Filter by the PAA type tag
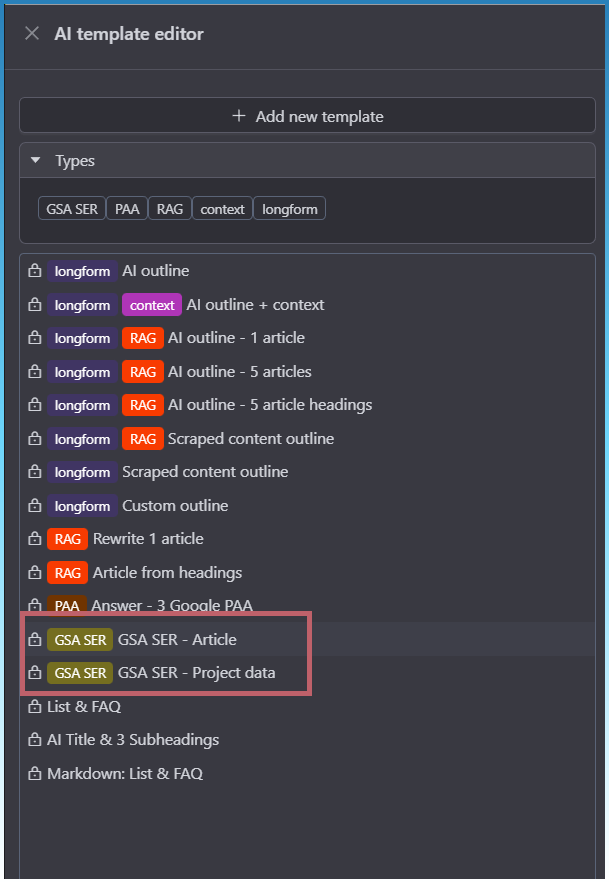Viewport: 609px width, 883px height. (x=127, y=209)
